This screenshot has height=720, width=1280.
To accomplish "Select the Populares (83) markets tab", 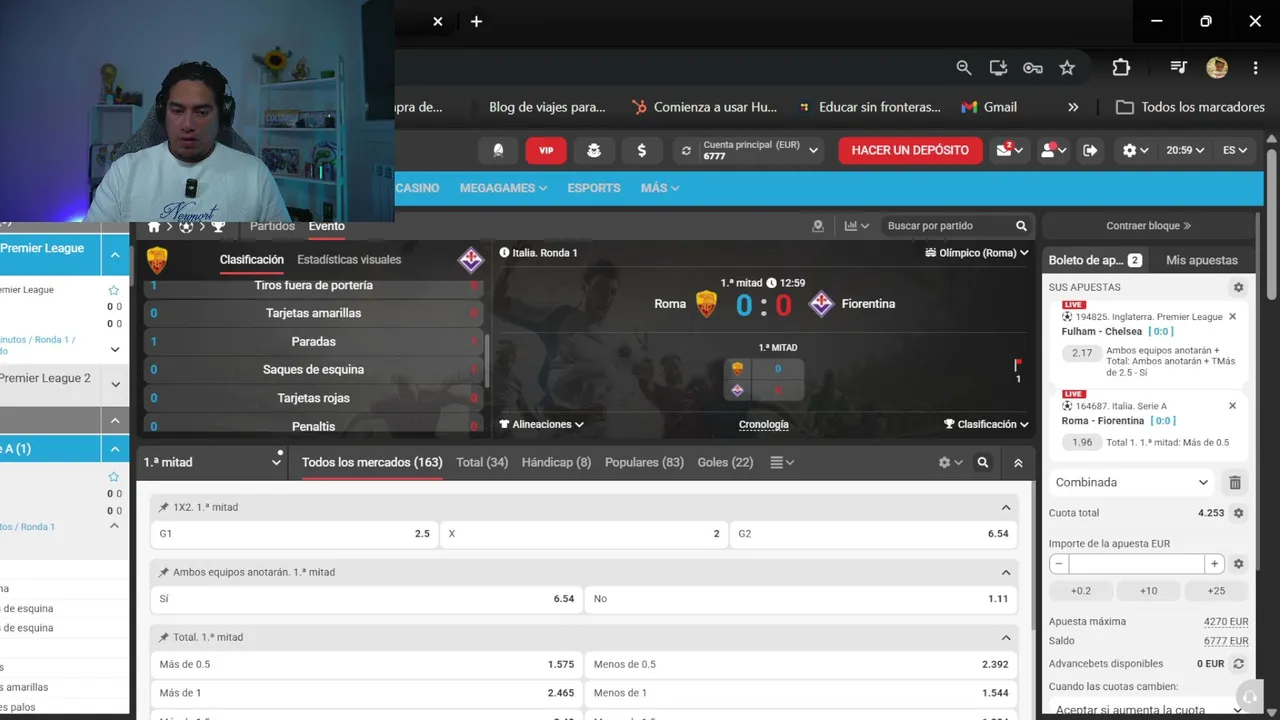I will click(645, 462).
